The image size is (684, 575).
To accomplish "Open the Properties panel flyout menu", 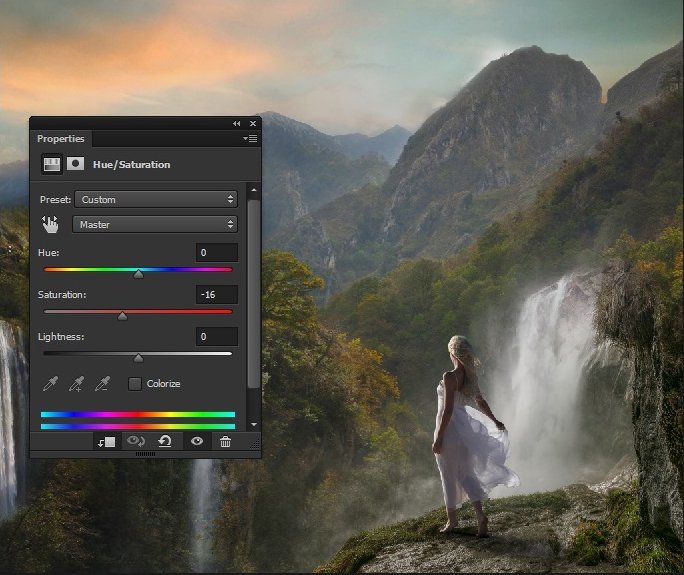I will pyautogui.click(x=250, y=139).
